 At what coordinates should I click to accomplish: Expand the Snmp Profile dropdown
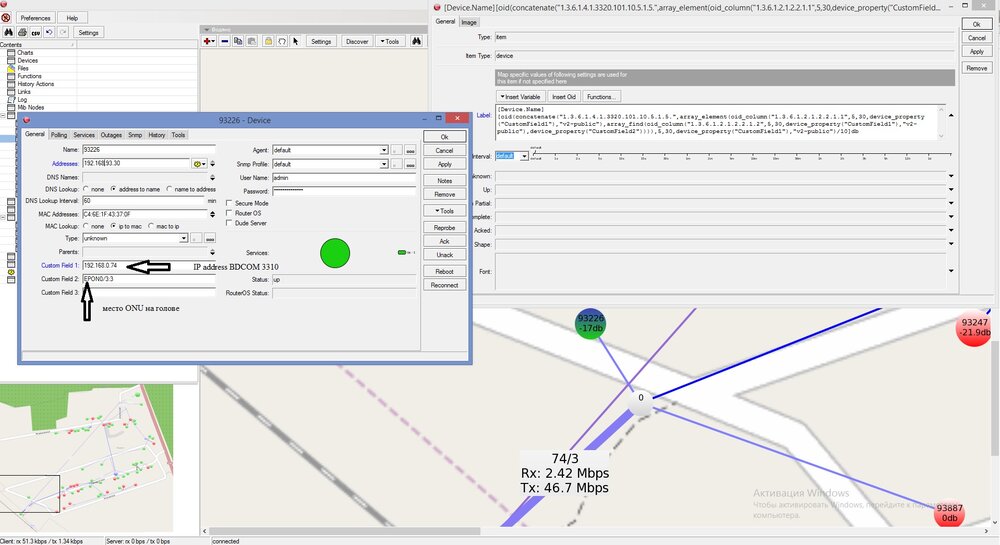[384, 164]
